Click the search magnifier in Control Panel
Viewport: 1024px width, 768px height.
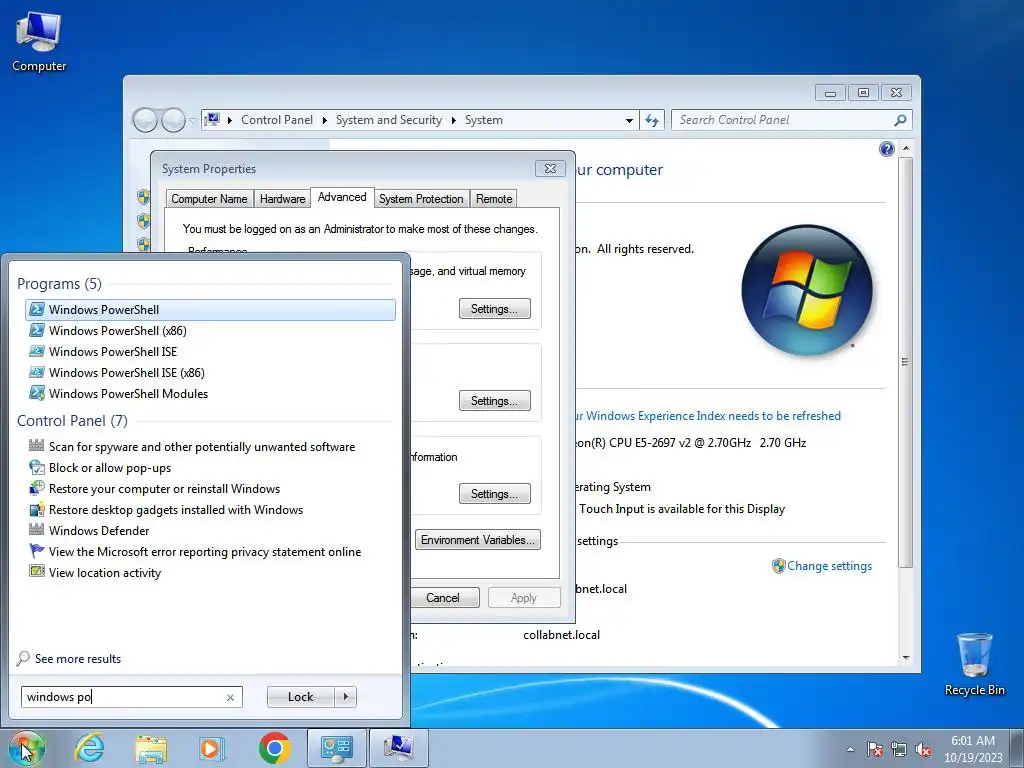pyautogui.click(x=901, y=120)
